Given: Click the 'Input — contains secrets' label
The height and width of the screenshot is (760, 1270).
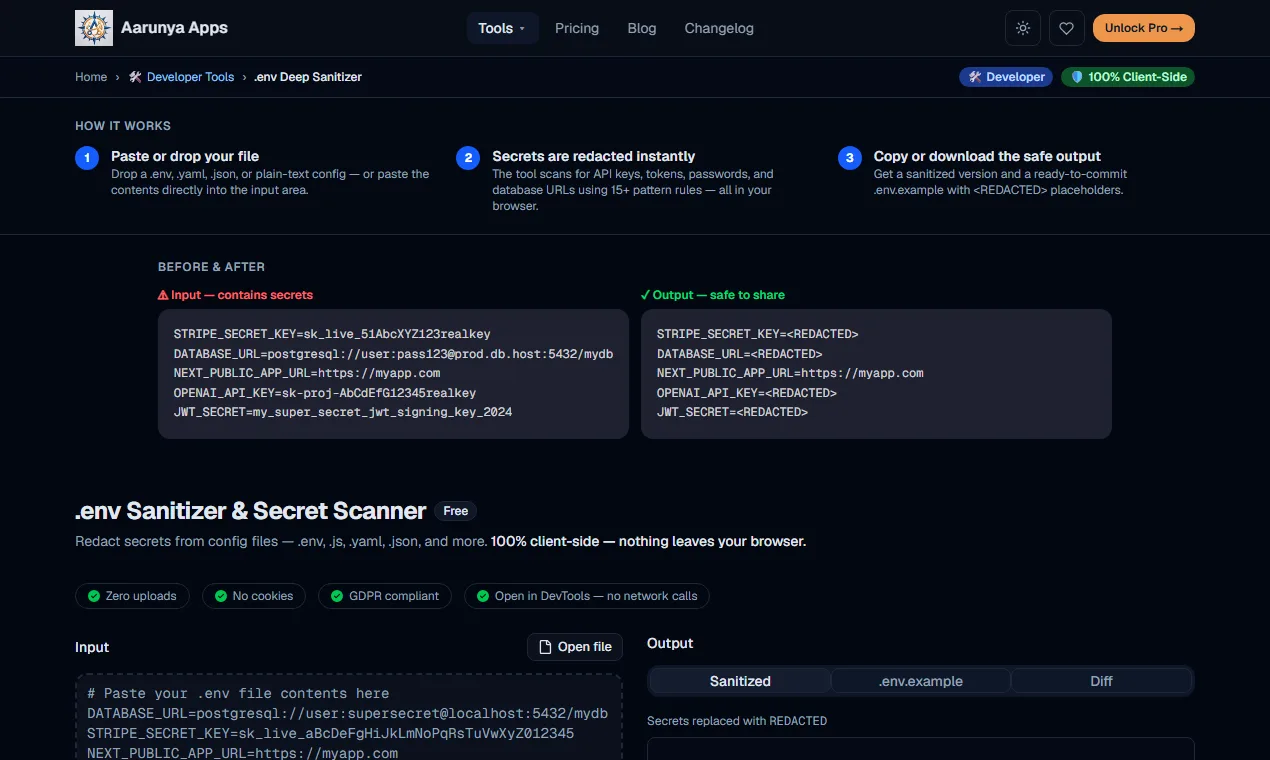Looking at the screenshot, I should tap(235, 295).
